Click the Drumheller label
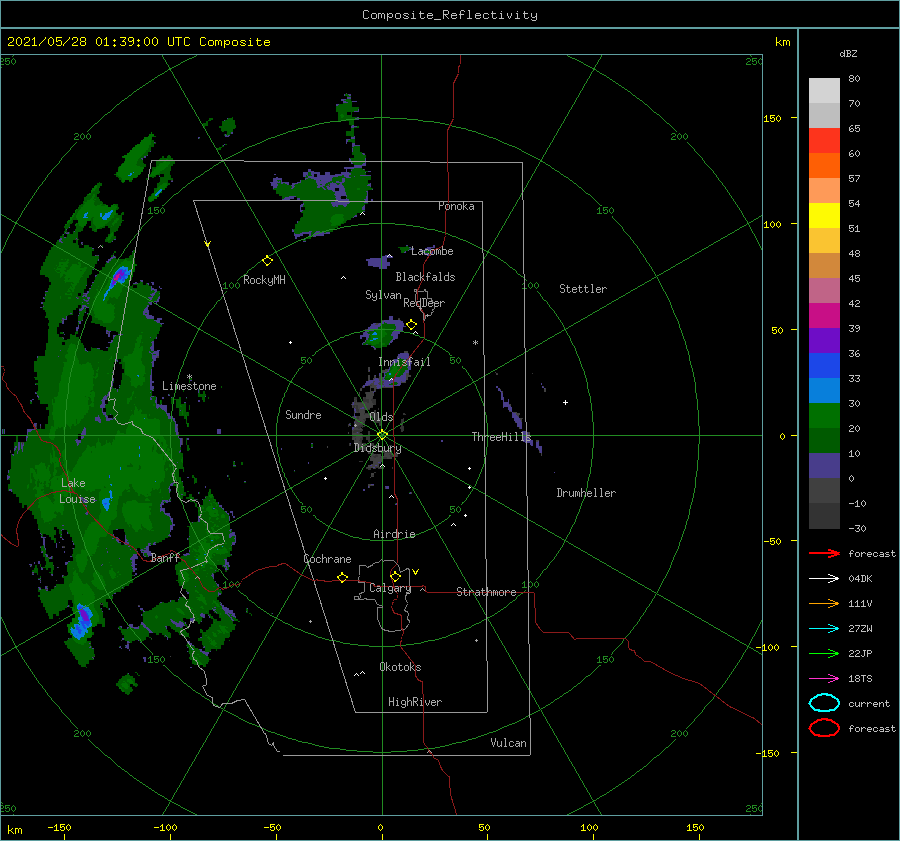 586,493
